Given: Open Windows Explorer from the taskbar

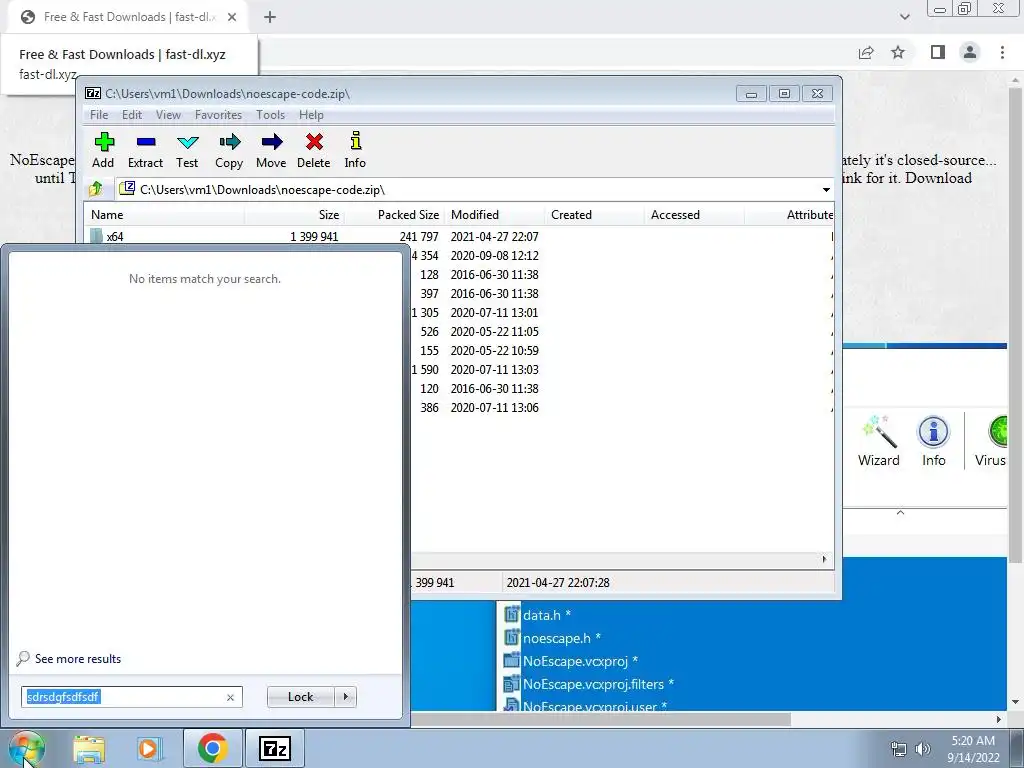Looking at the screenshot, I should coord(89,749).
